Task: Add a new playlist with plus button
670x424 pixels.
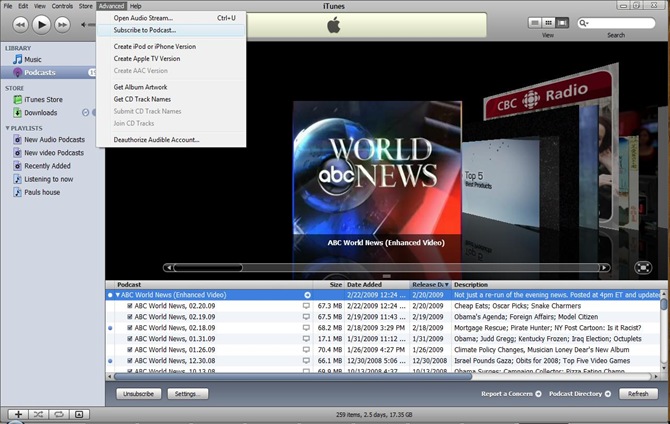Action: 18,414
